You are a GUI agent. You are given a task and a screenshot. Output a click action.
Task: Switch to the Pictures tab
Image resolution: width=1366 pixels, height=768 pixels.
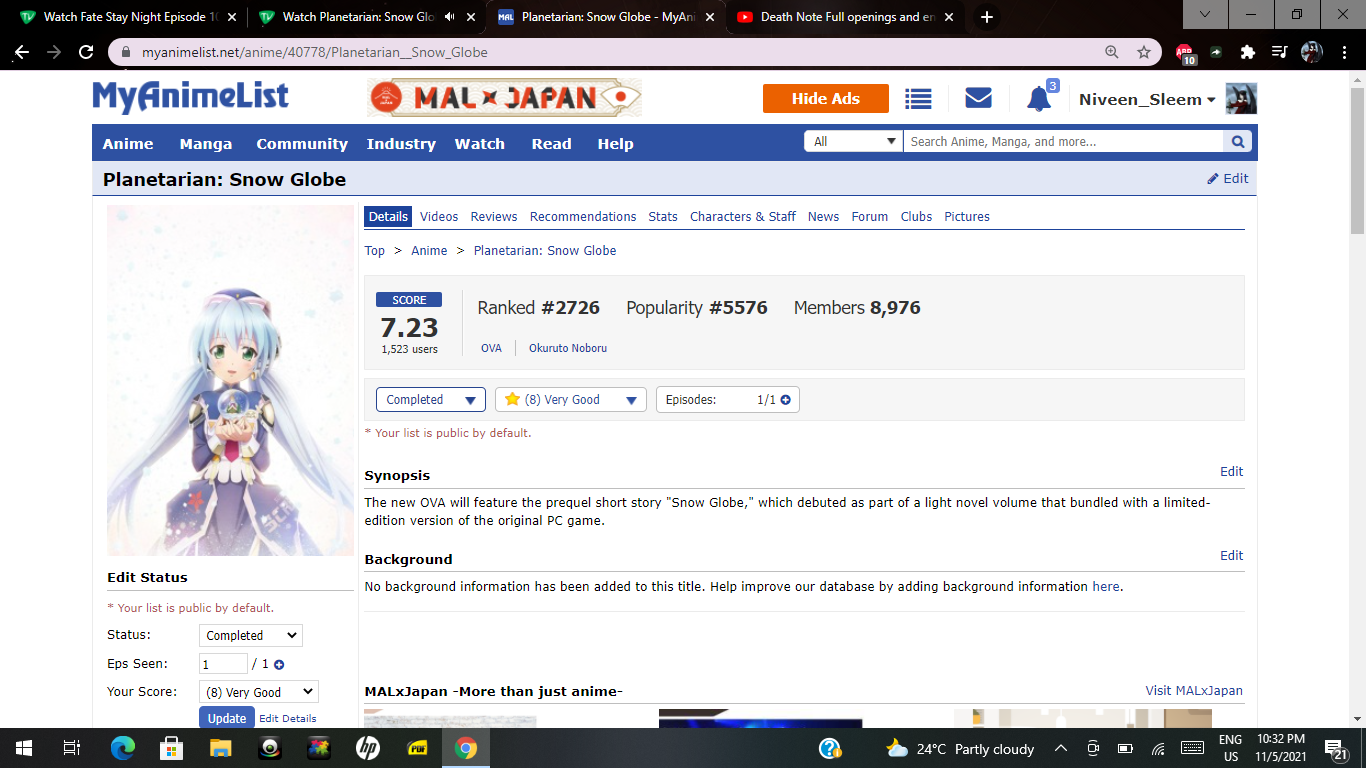coord(967,217)
